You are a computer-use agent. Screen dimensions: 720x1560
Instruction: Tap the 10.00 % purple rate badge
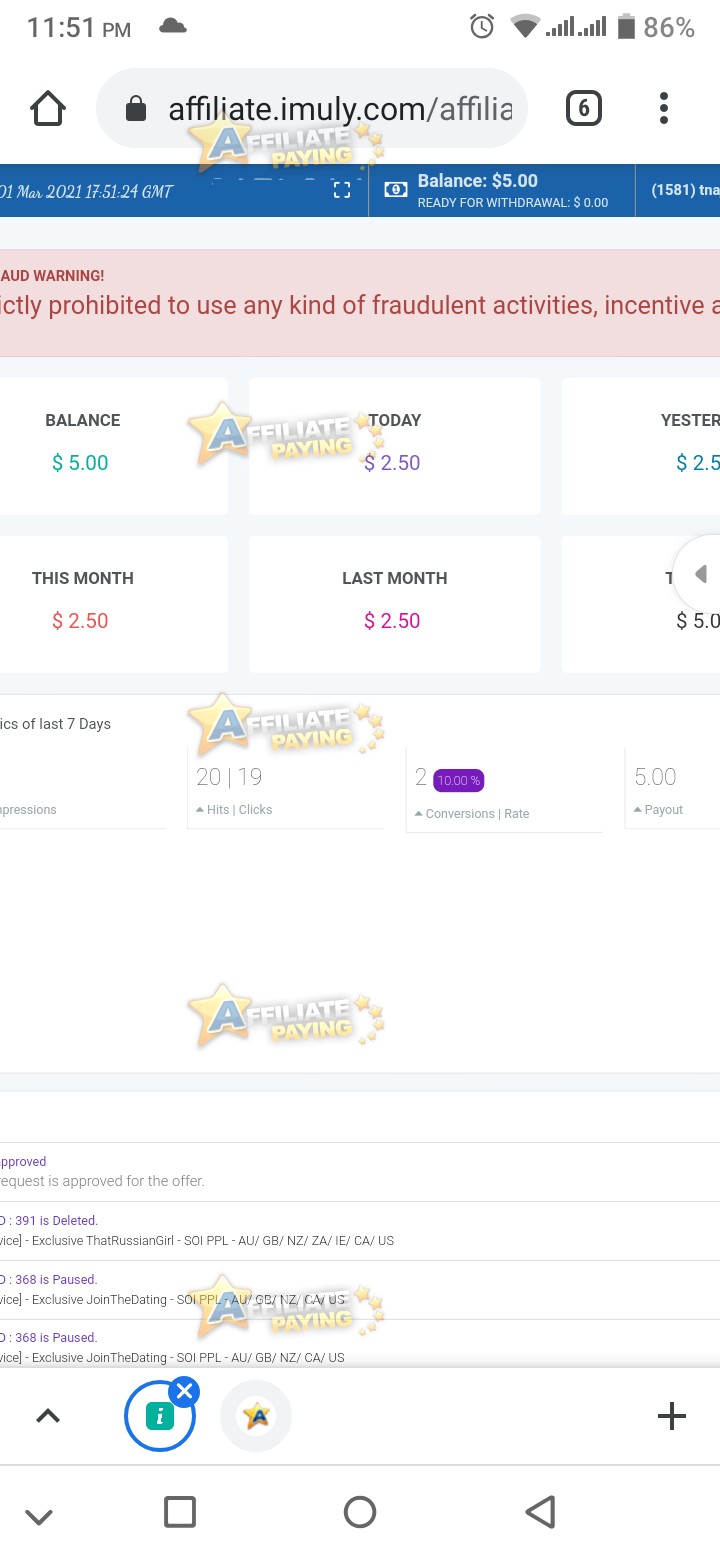[458, 780]
